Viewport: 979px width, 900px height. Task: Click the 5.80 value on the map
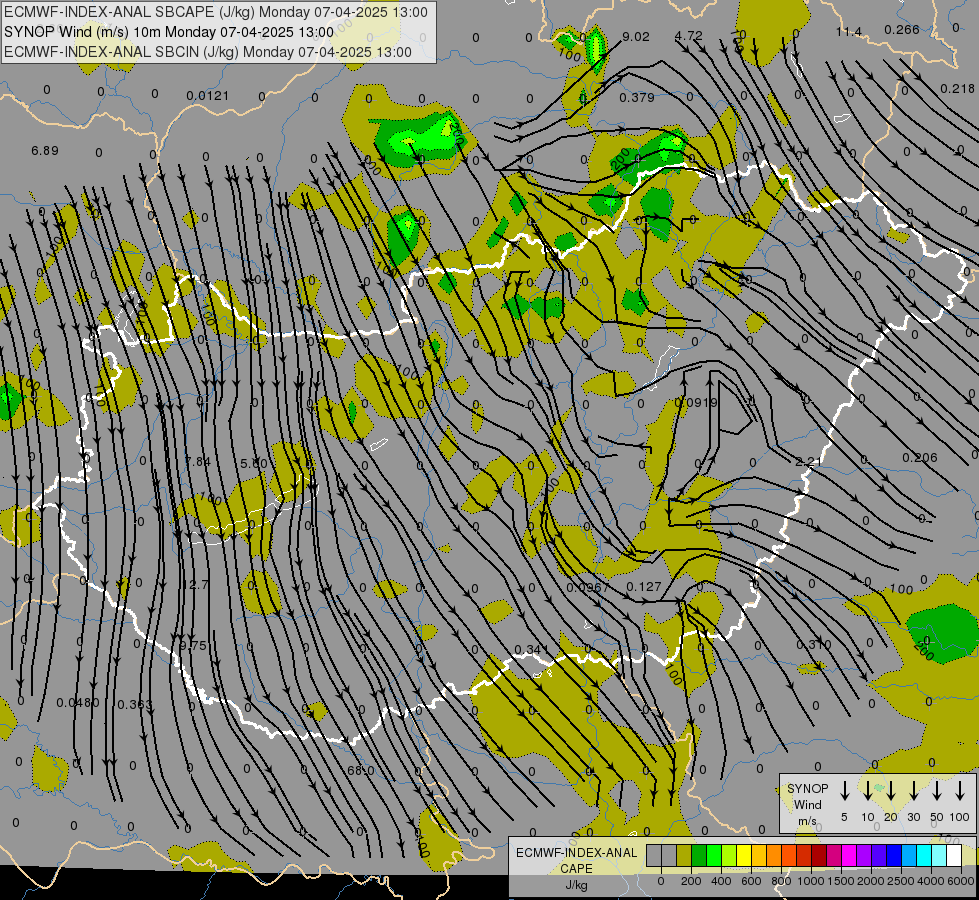[253, 463]
